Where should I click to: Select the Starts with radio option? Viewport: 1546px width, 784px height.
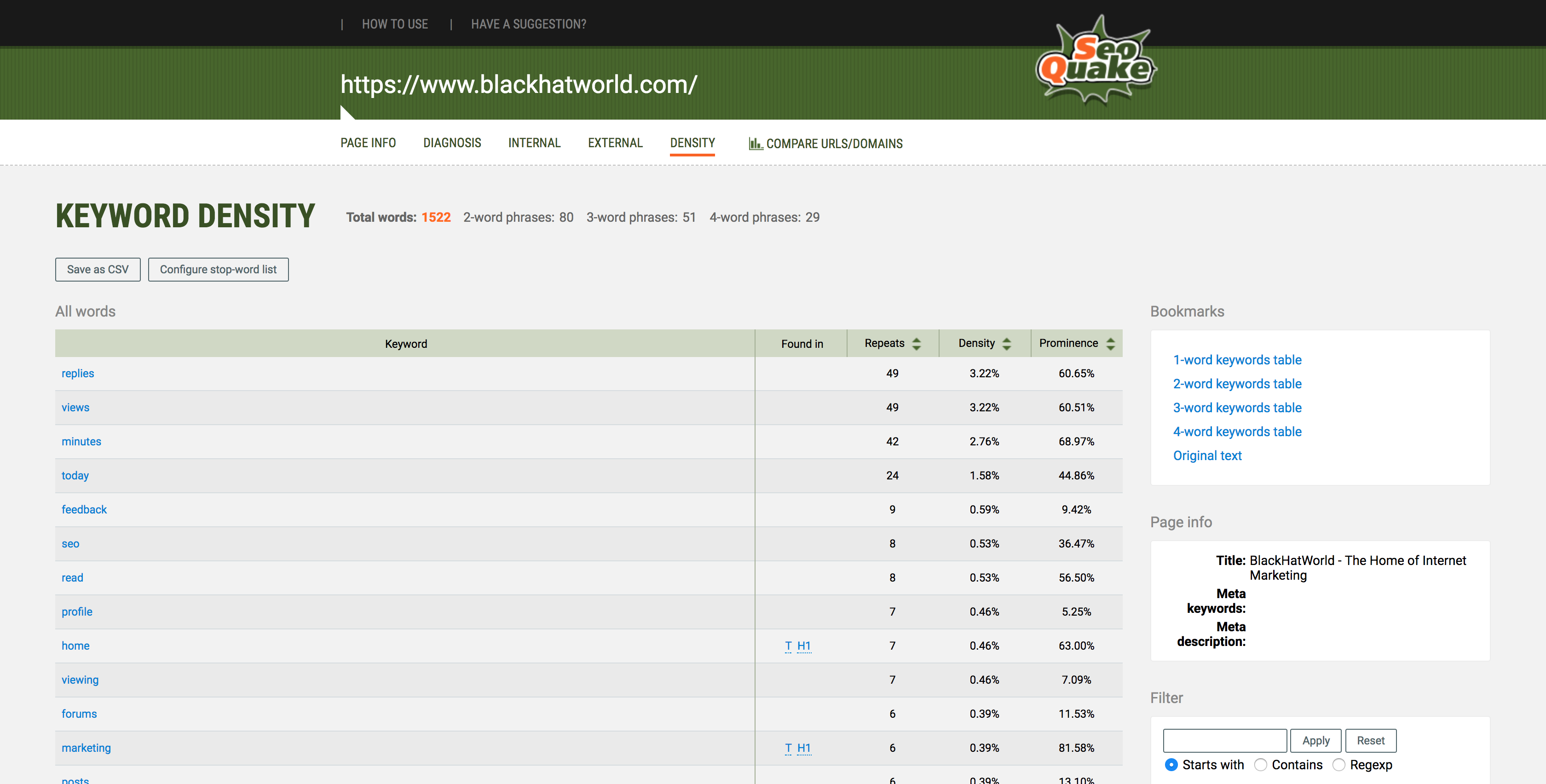coord(1171,765)
